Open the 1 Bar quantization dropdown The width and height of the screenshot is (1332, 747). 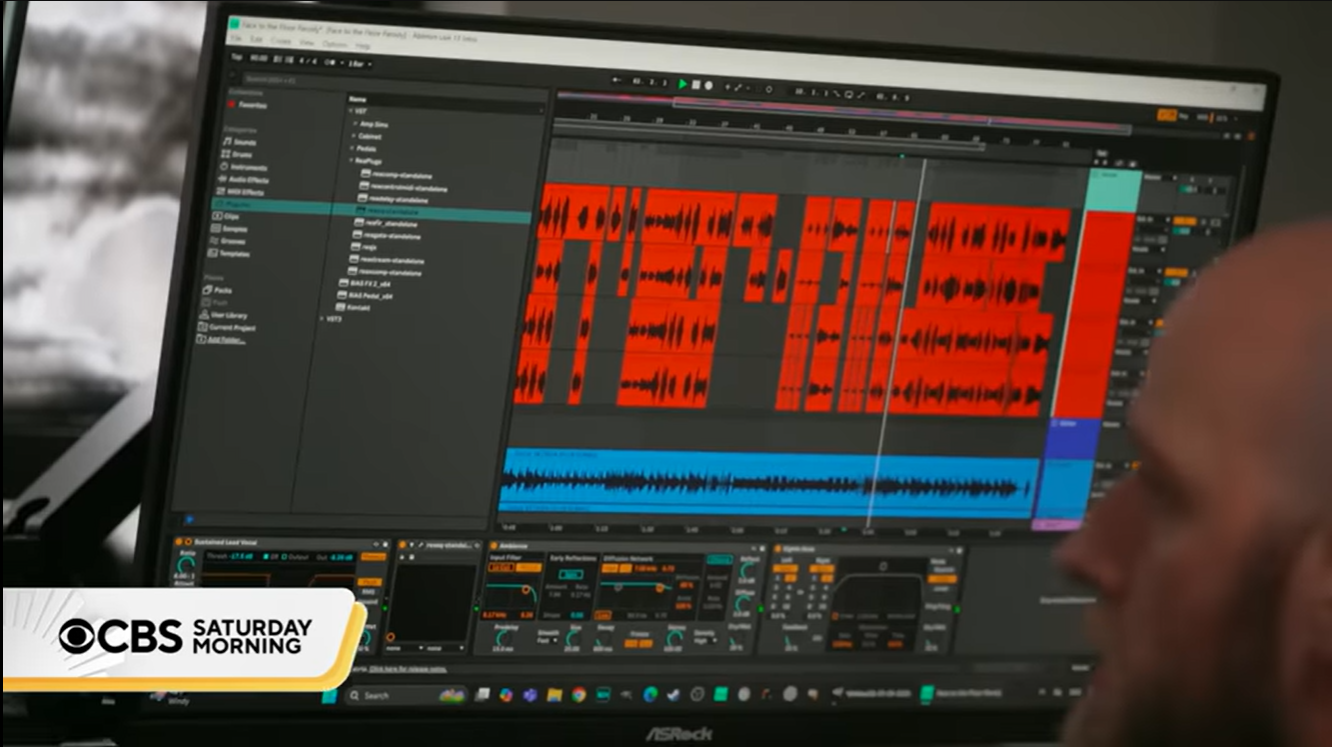(358, 63)
